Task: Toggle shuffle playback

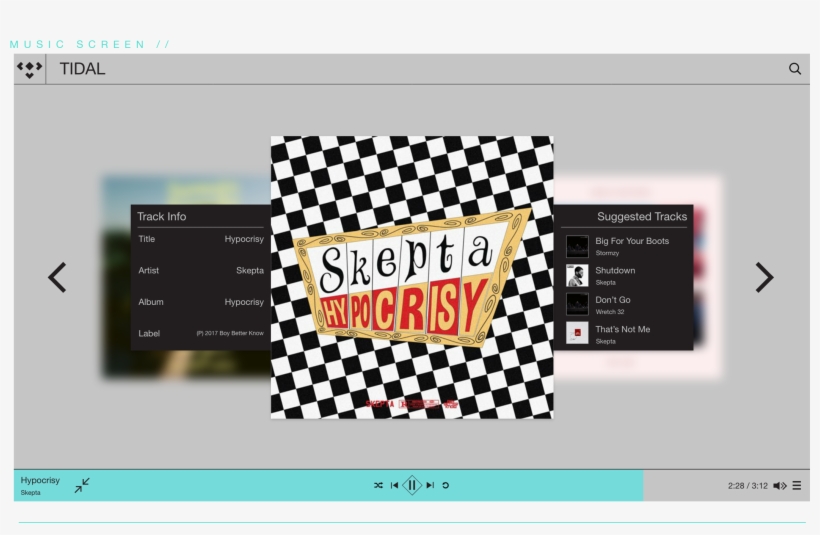Action: click(378, 485)
